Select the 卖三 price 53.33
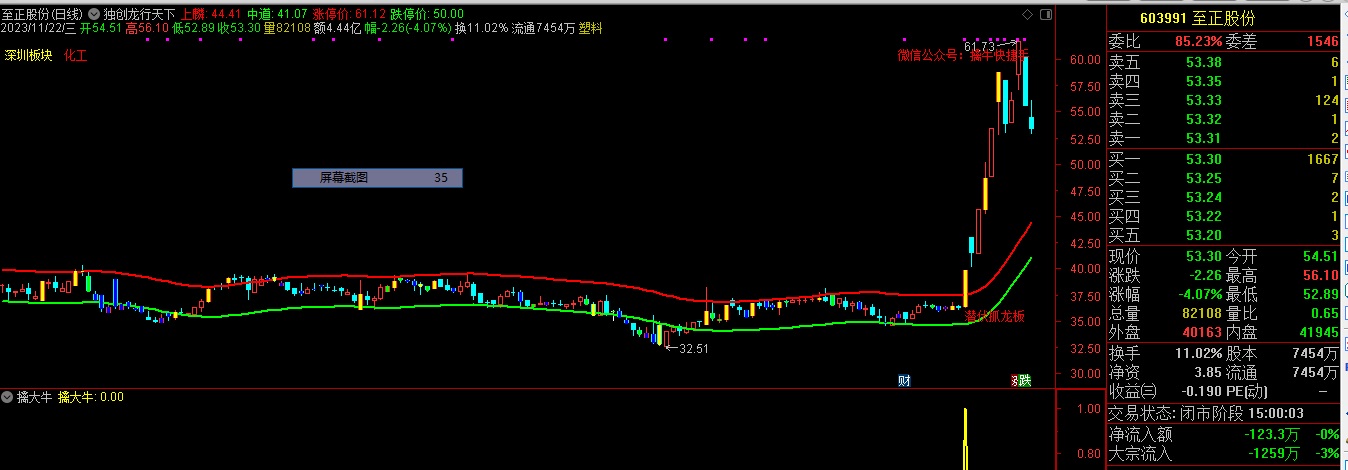Image resolution: width=1348 pixels, height=470 pixels. 1203,100
